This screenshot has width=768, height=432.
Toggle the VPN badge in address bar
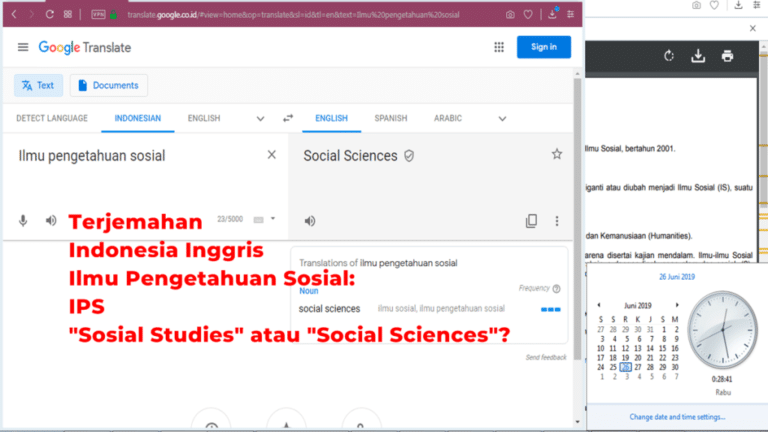[x=98, y=15]
